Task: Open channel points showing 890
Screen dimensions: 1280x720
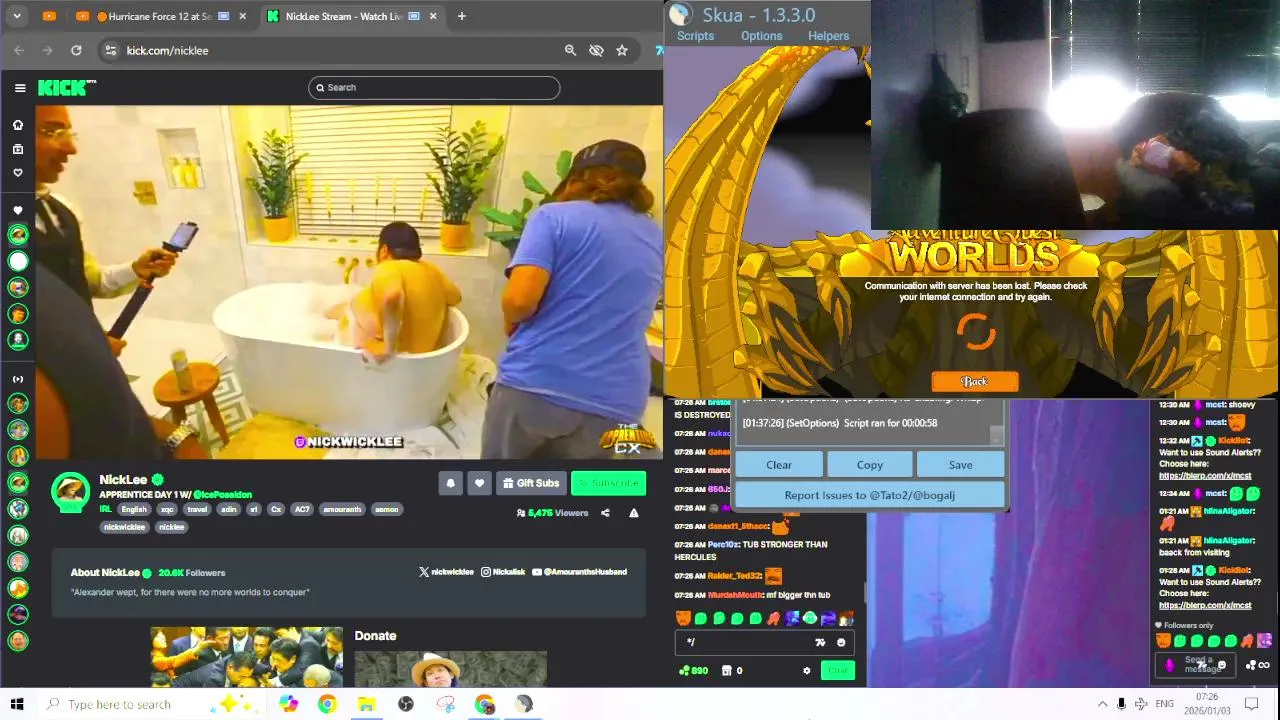Action: click(693, 671)
